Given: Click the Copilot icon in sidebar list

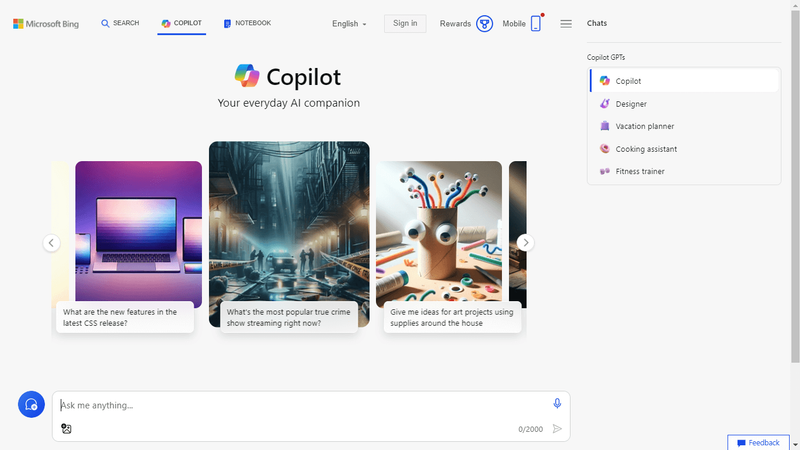Looking at the screenshot, I should (x=605, y=81).
